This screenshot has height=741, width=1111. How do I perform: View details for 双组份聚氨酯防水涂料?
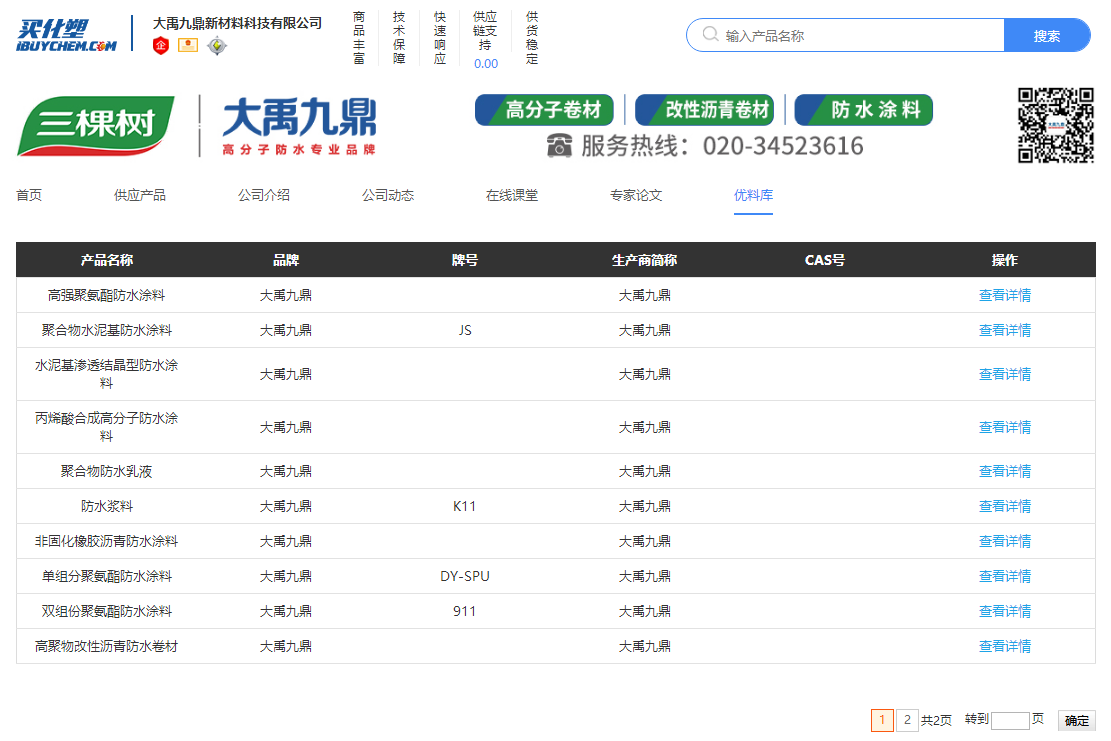coord(1005,611)
